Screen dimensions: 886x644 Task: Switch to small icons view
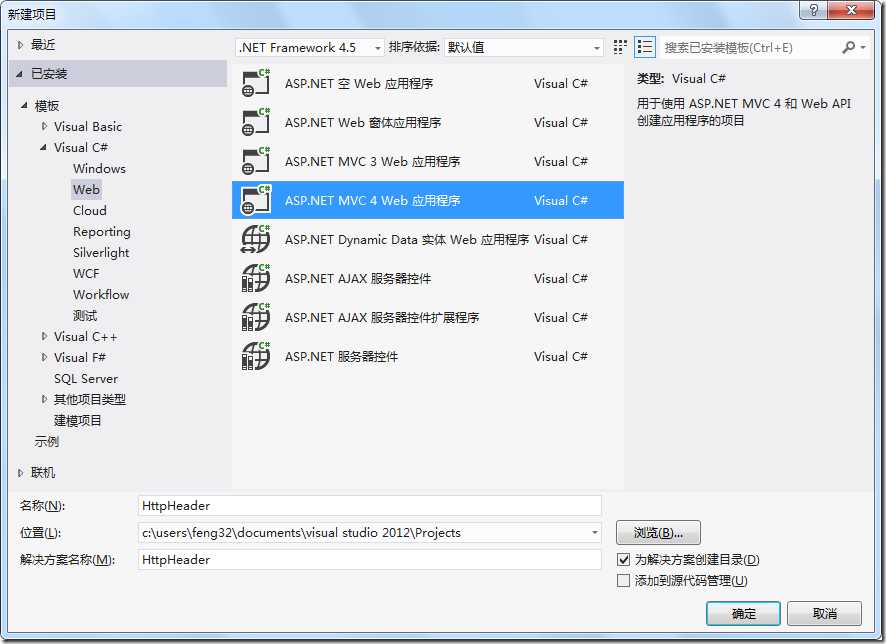620,47
